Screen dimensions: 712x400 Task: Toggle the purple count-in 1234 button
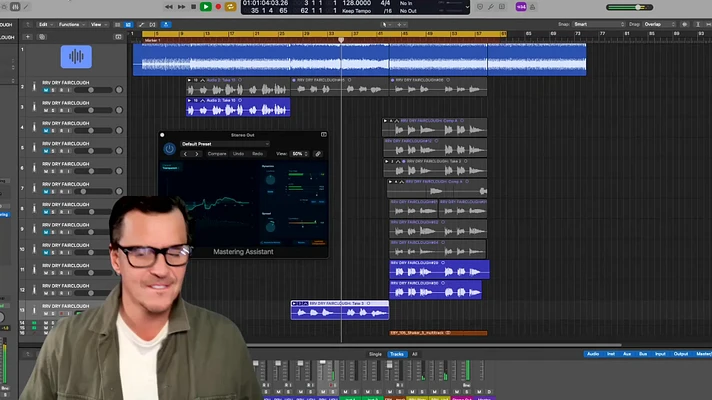[x=521, y=7]
